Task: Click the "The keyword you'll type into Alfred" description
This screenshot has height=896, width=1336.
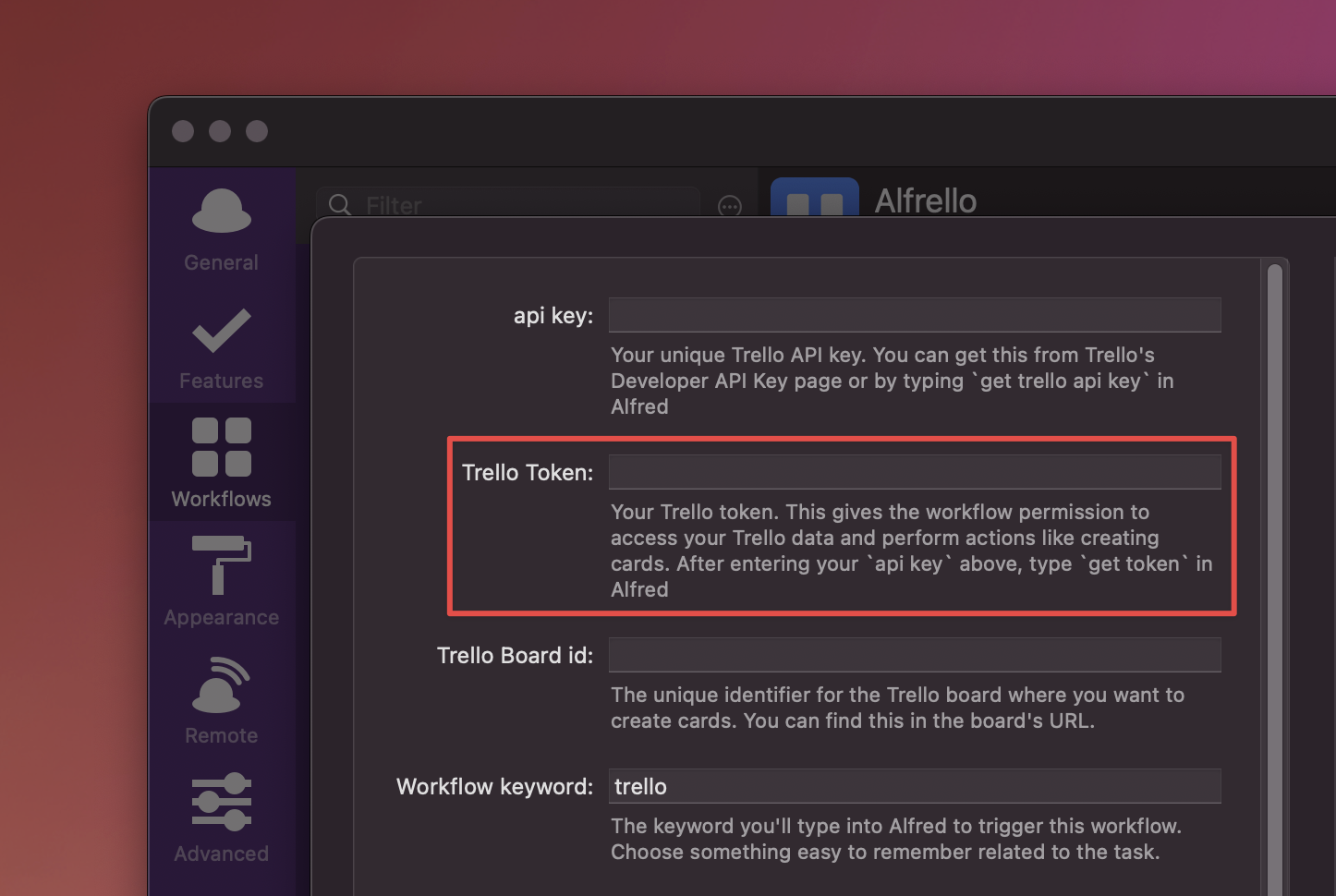Action: [x=896, y=839]
